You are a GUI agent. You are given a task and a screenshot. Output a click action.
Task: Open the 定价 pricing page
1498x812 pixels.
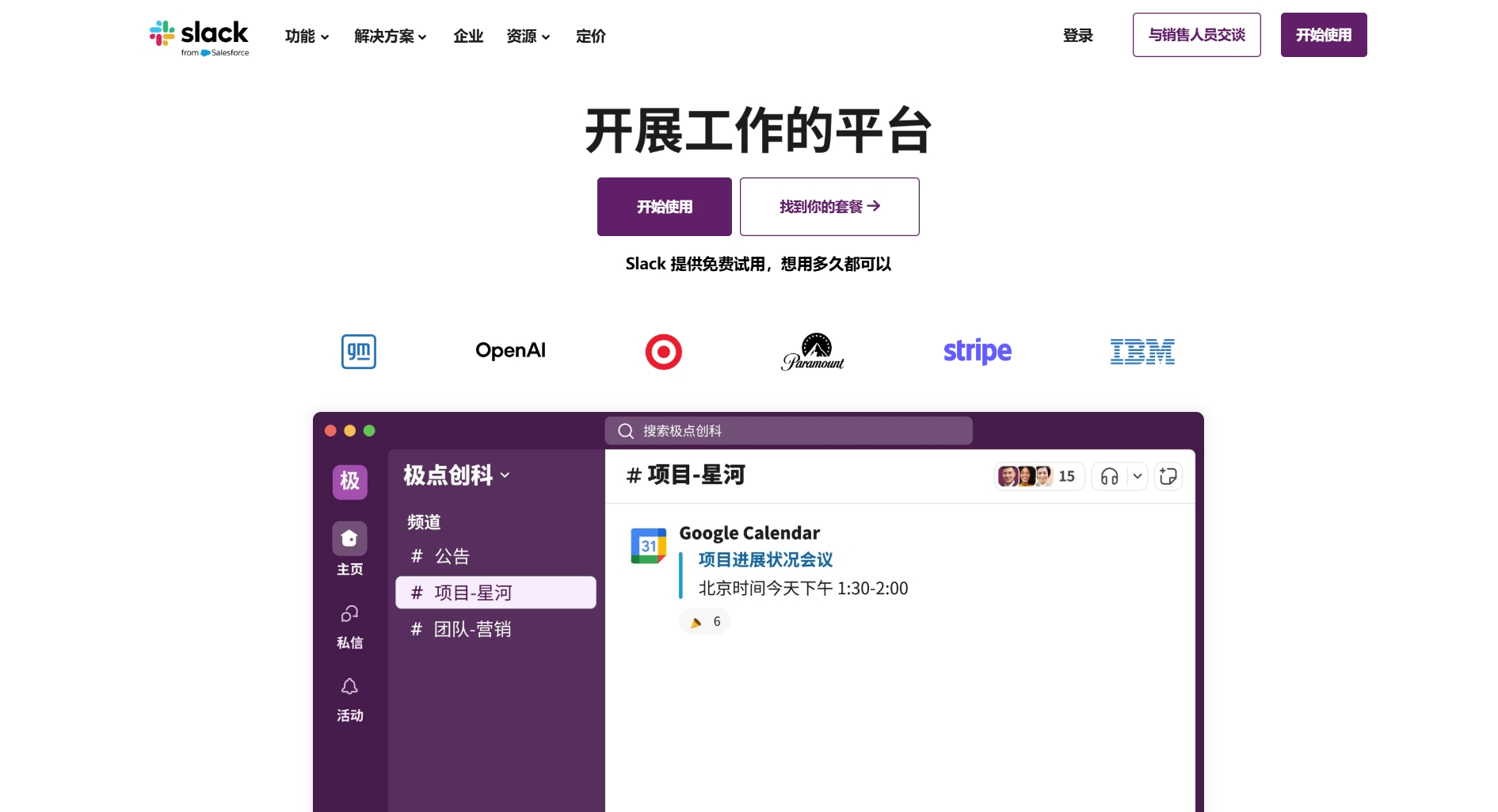click(x=591, y=36)
